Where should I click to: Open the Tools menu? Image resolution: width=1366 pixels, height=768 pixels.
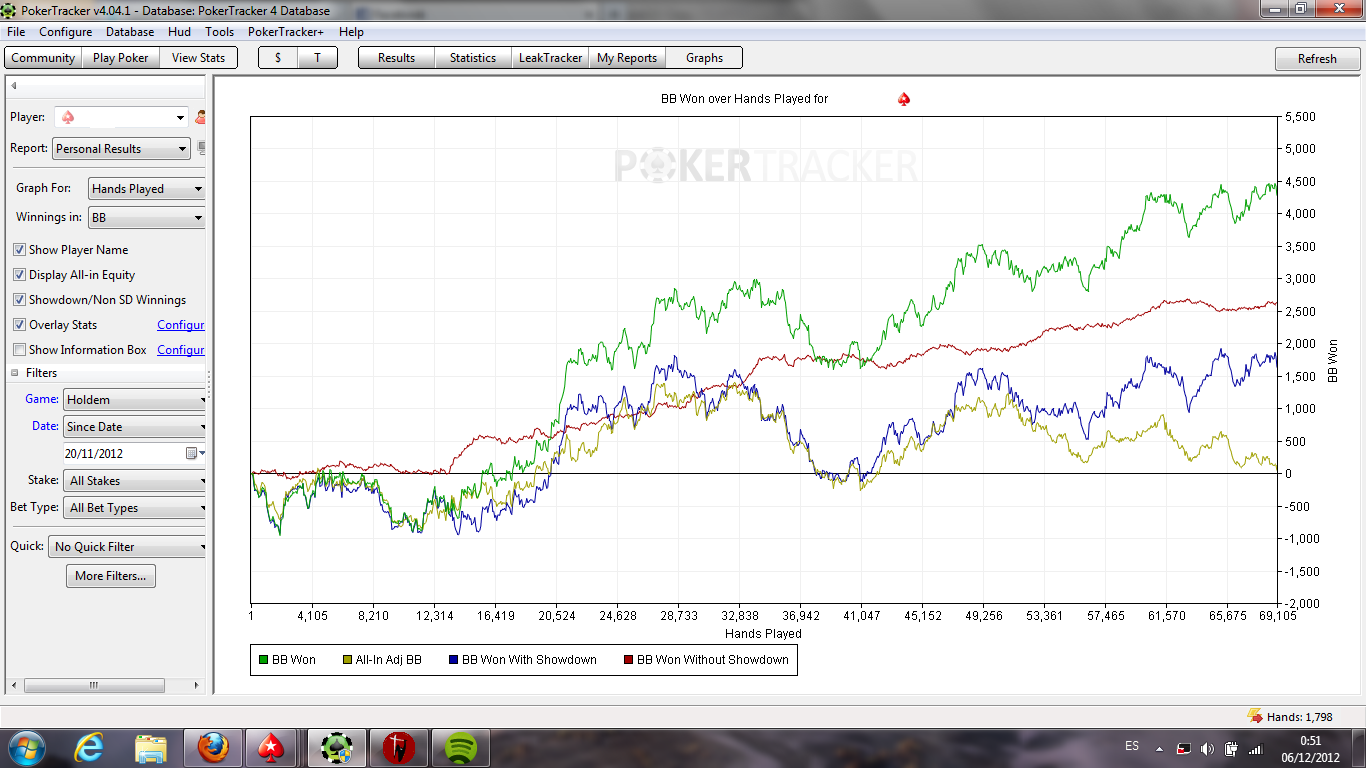[x=220, y=32]
